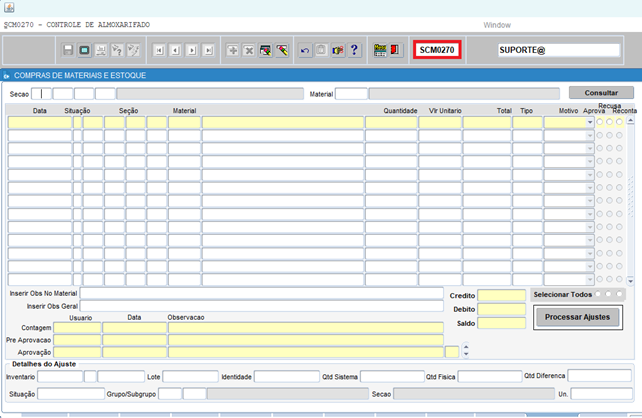Go to the first record

[x=159, y=50]
